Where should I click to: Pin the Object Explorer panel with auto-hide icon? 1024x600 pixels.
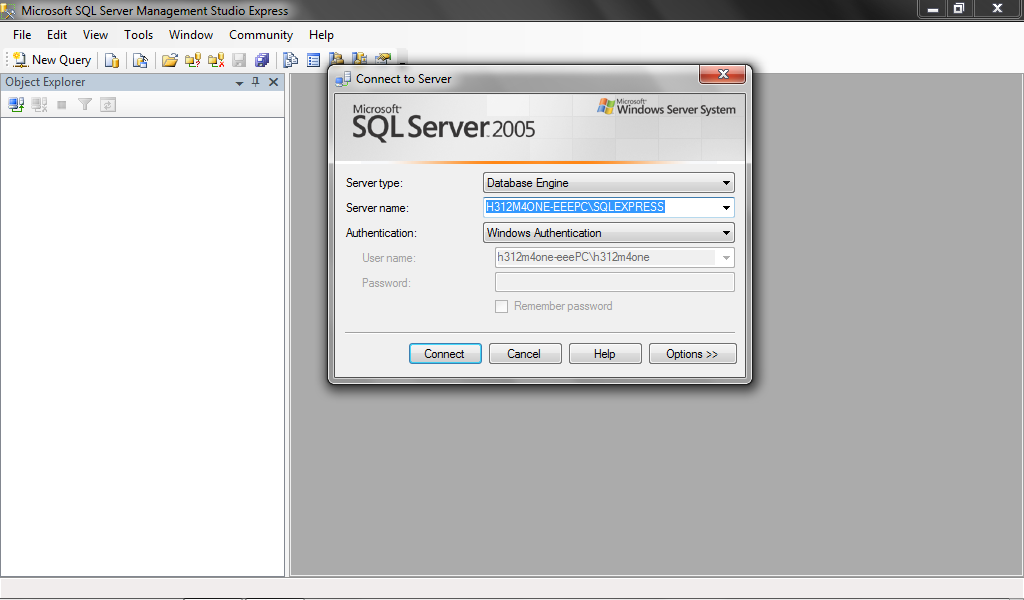pyautogui.click(x=256, y=82)
